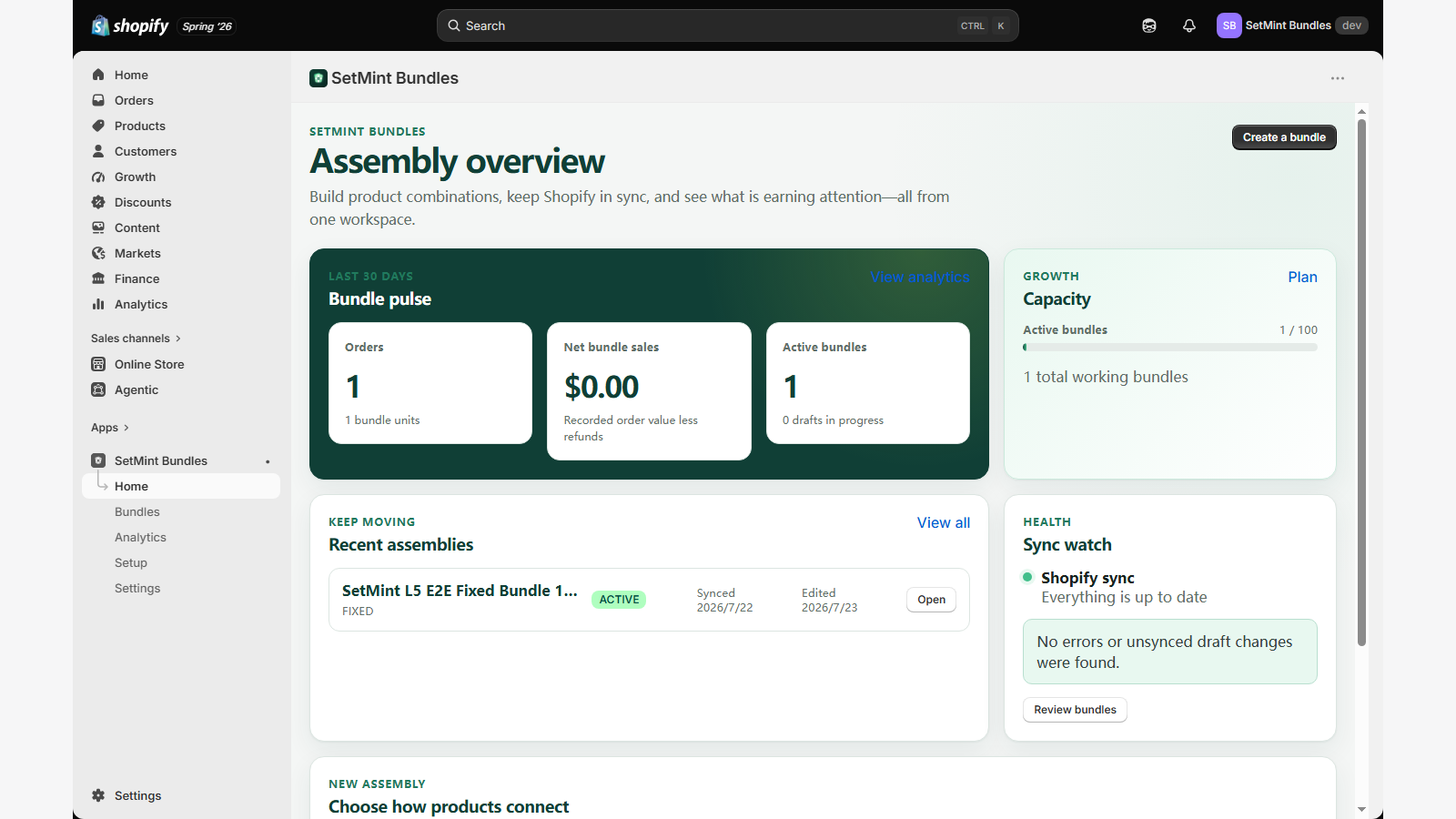This screenshot has width=1456, height=819.
Task: Click the Online Store icon
Action: (98, 364)
